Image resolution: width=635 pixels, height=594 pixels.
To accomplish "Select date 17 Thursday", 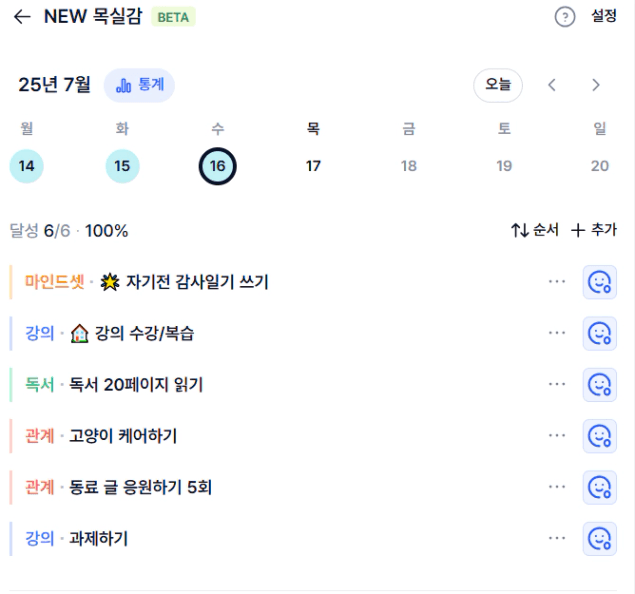I will (313, 166).
